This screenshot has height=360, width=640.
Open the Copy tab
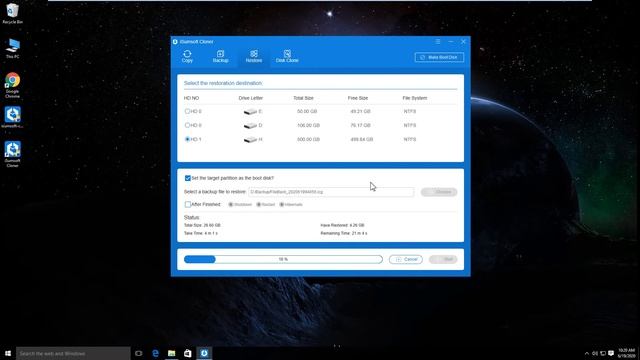[187, 56]
